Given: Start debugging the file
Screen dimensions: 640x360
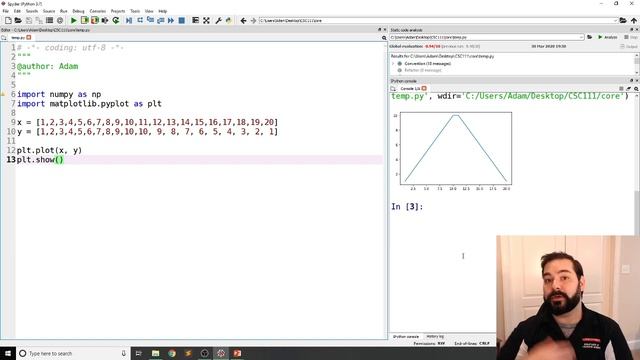Looking at the screenshot, I should [129, 20].
